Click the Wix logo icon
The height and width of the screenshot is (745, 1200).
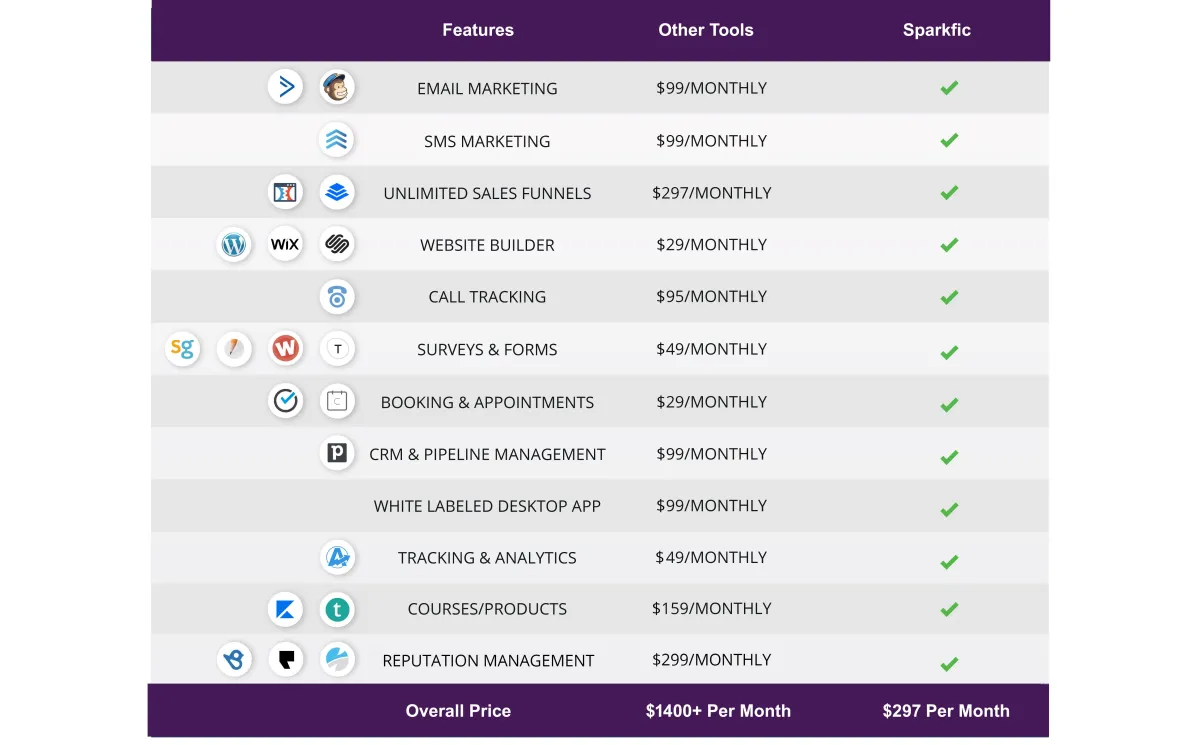285,244
